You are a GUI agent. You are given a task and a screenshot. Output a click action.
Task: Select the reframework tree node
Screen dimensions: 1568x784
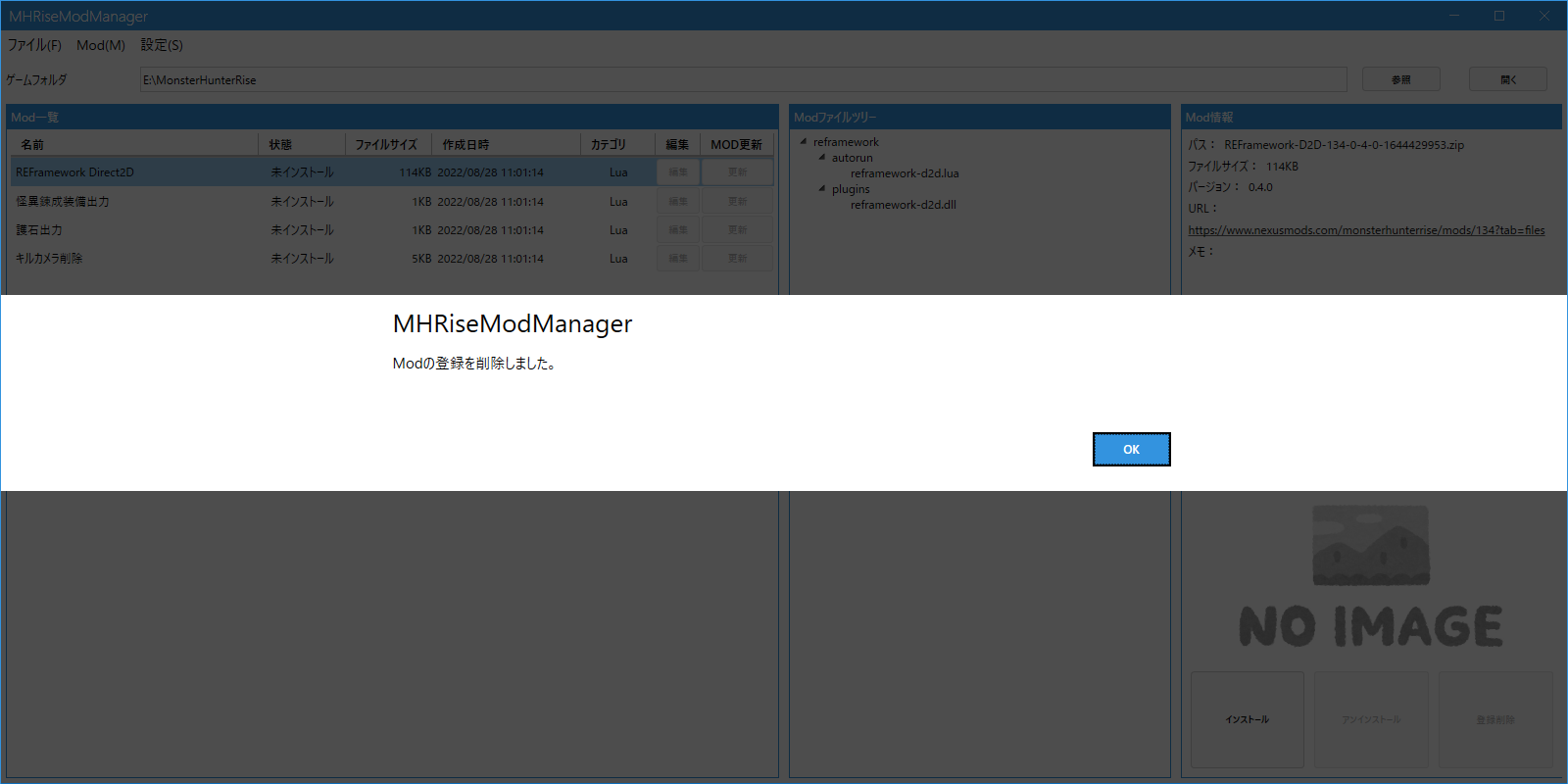[x=846, y=142]
